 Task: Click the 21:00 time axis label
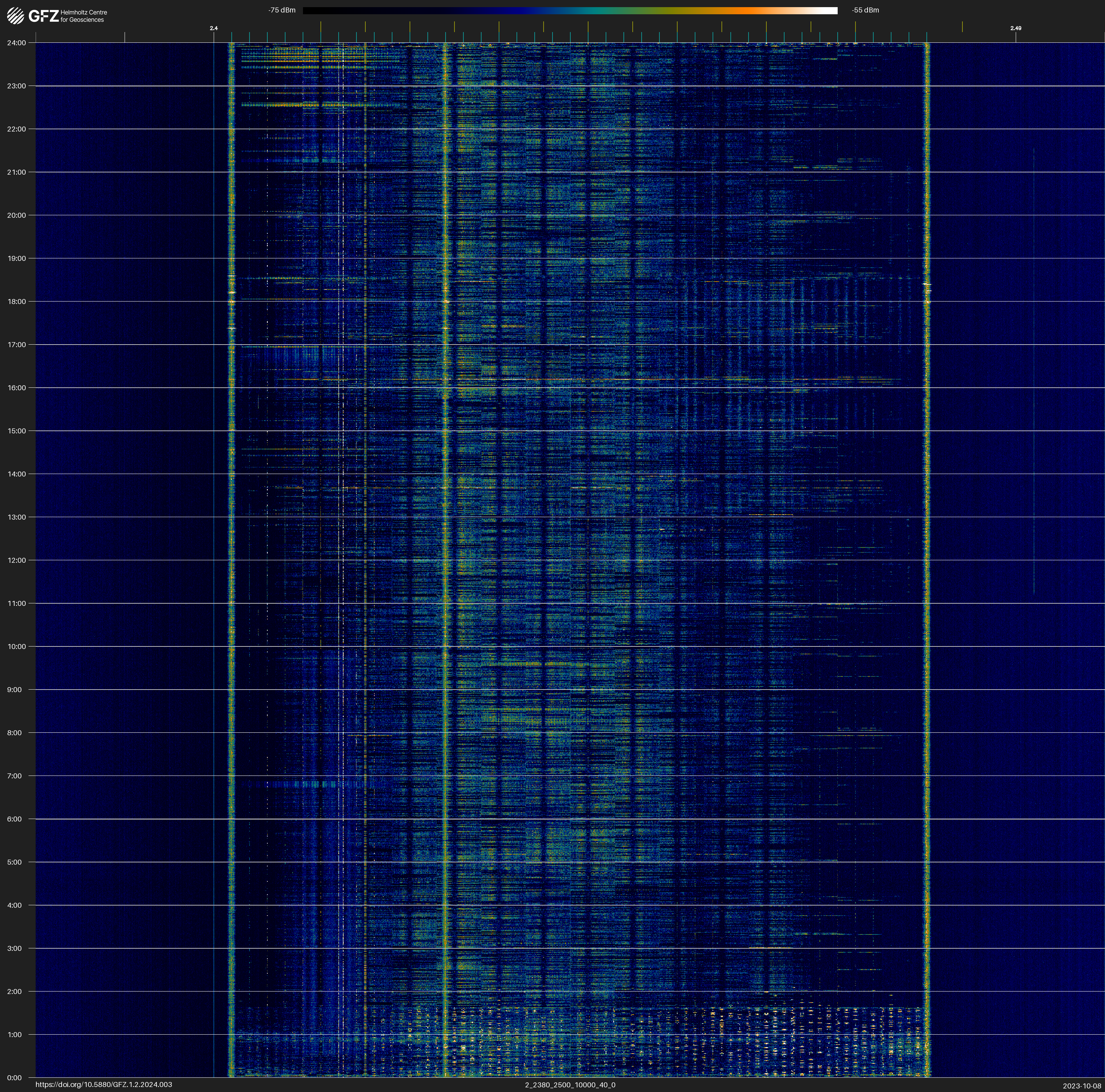point(17,172)
